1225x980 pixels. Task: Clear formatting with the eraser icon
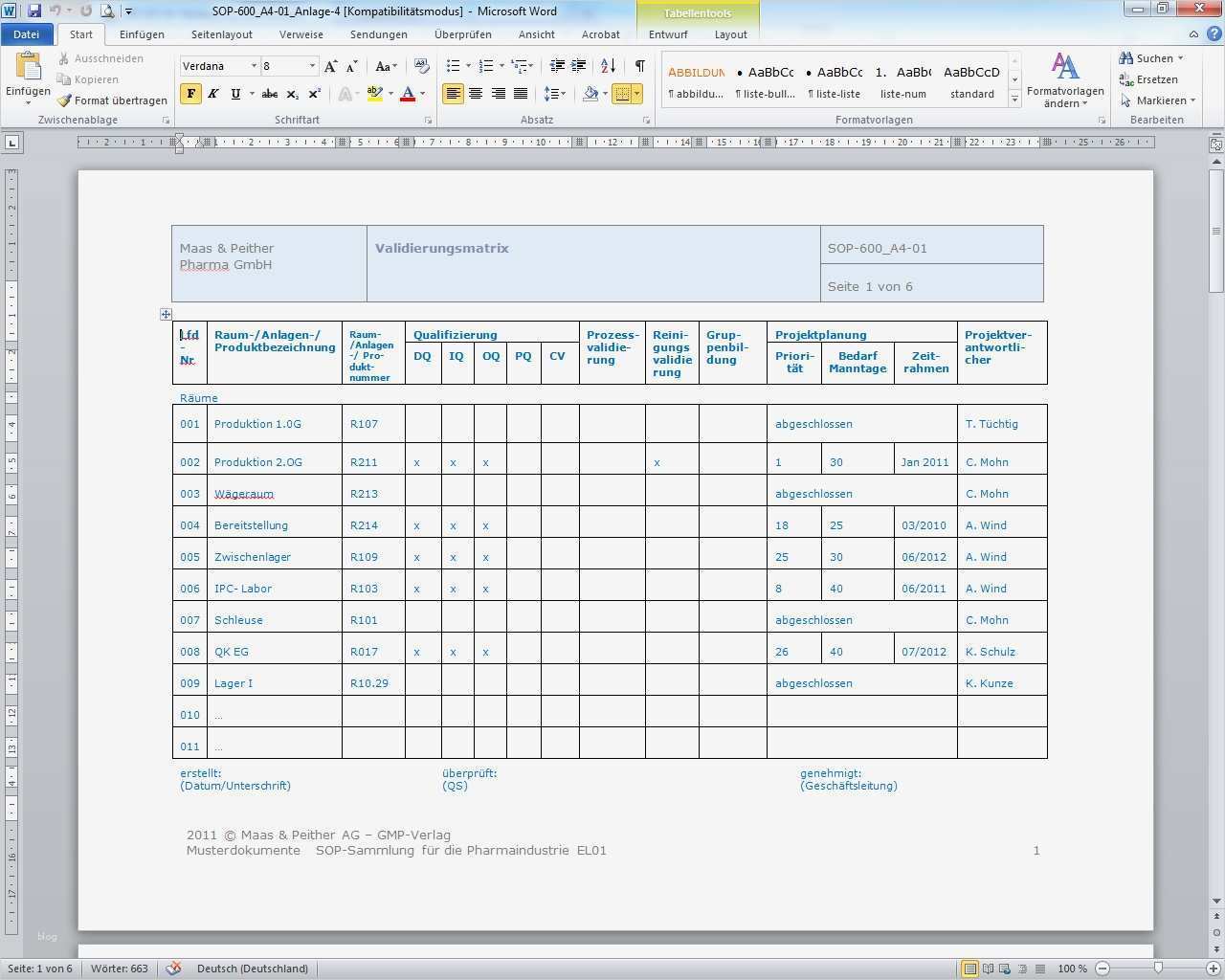coord(422,66)
